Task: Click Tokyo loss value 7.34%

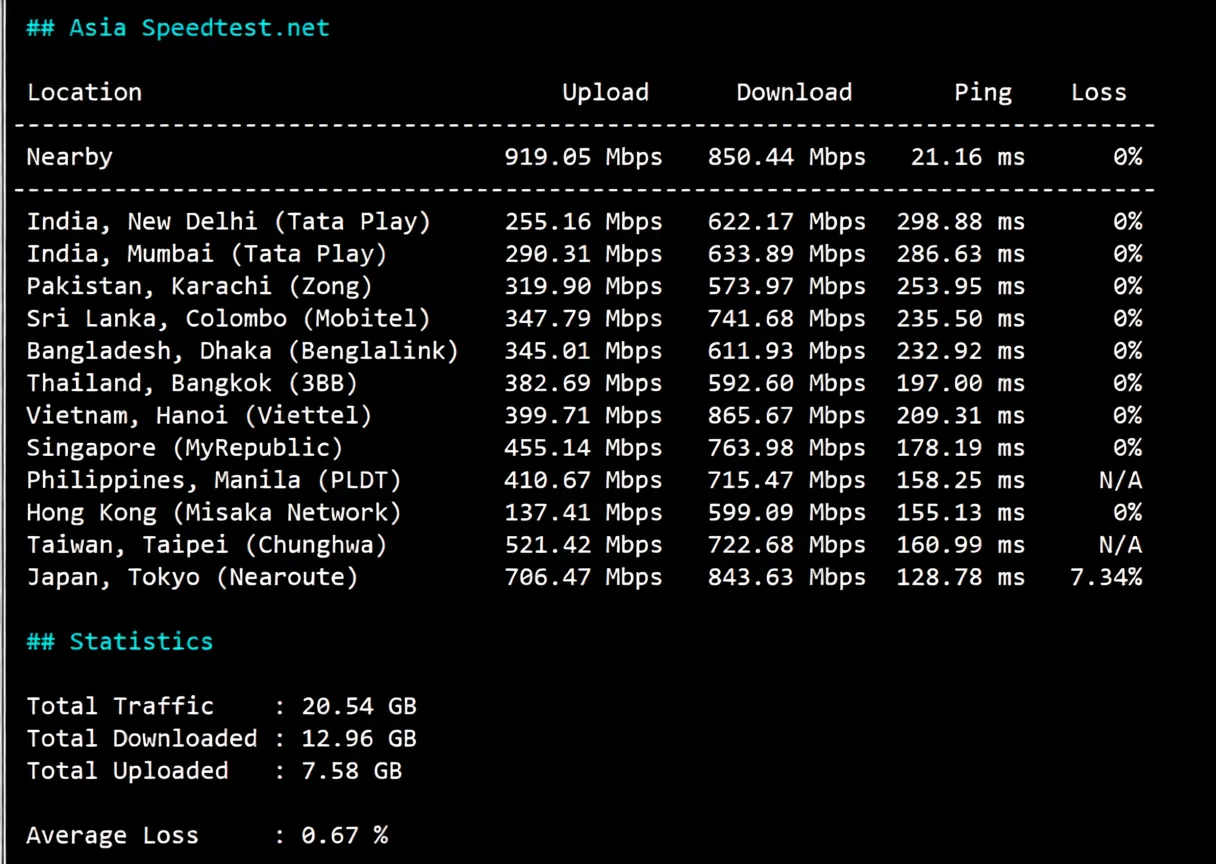Action: pyautogui.click(x=1106, y=578)
